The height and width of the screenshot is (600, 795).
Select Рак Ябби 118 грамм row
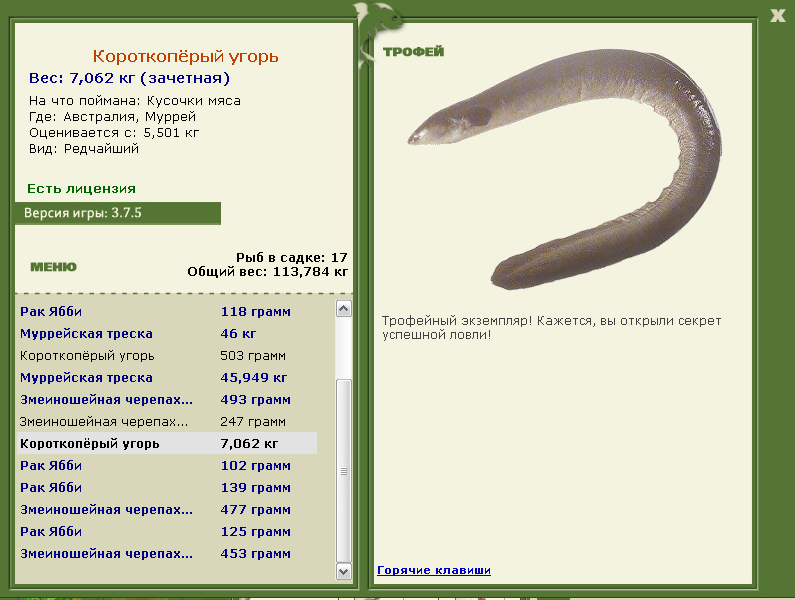click(167, 311)
